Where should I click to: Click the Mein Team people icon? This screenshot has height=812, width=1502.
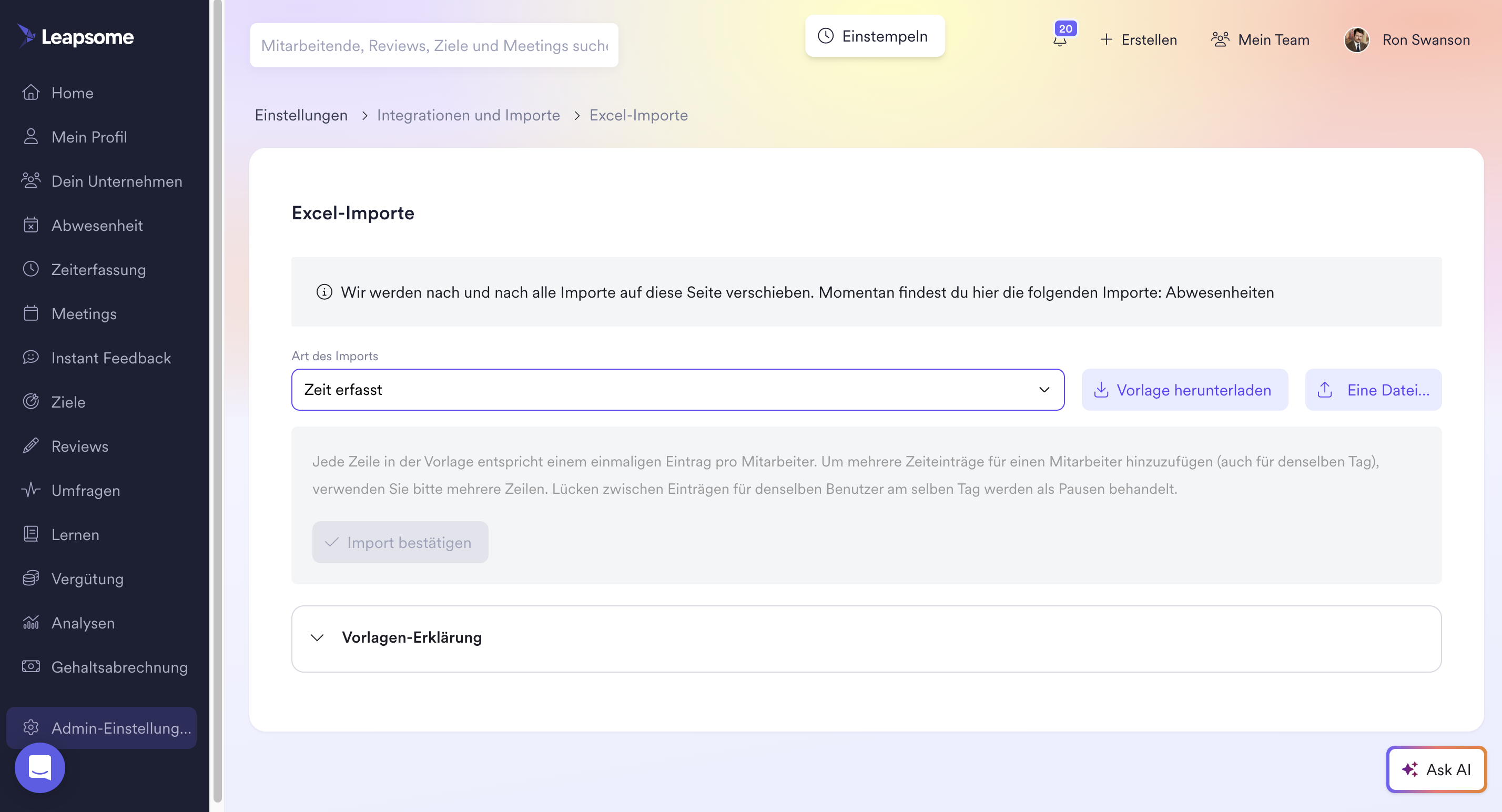tap(1220, 39)
